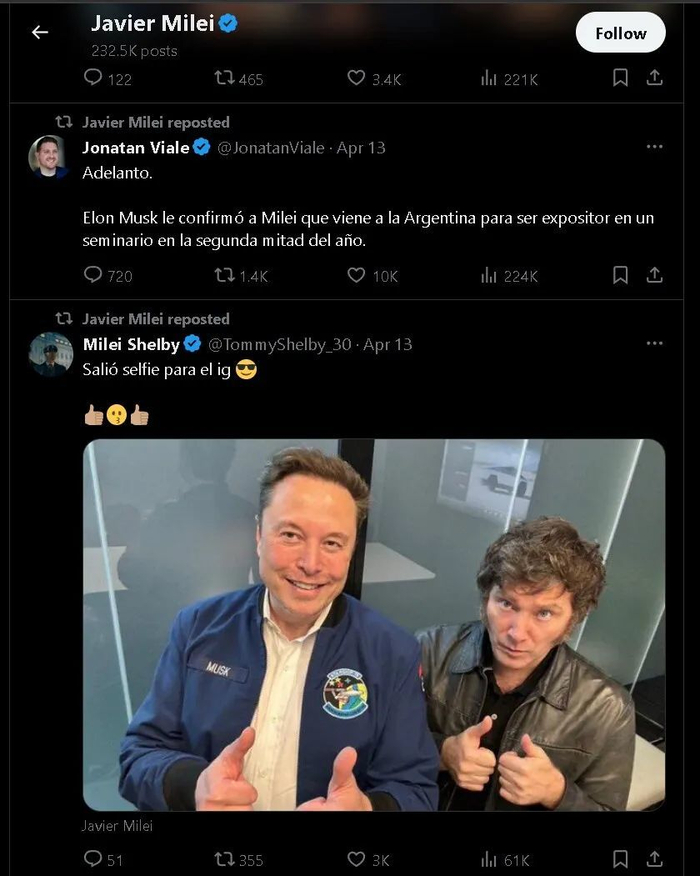700x876 pixels.
Task: Open the @TommyShelby_30 profile link
Action: 279,344
